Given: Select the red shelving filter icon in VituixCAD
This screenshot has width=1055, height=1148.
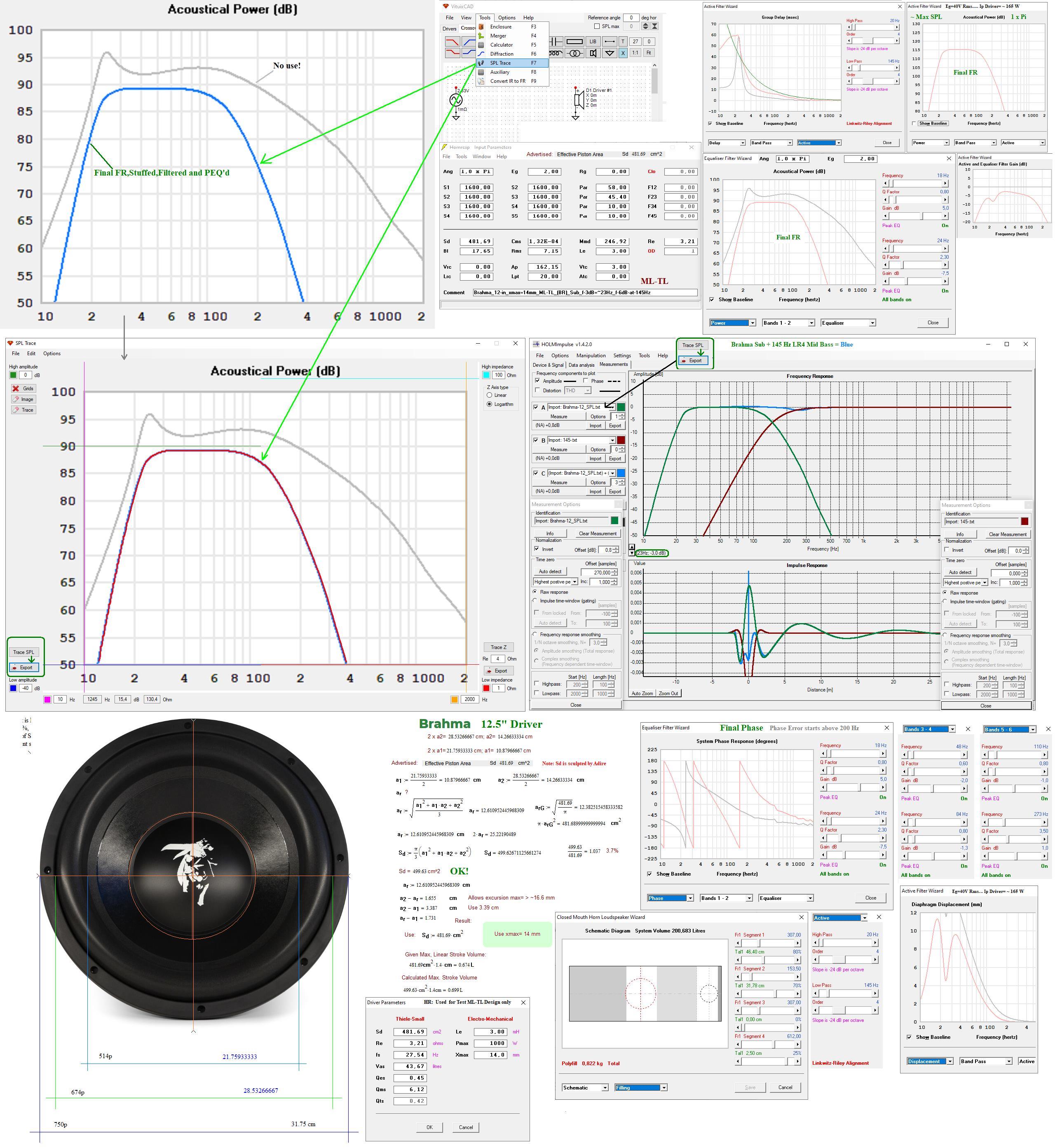Looking at the screenshot, I should click(453, 53).
